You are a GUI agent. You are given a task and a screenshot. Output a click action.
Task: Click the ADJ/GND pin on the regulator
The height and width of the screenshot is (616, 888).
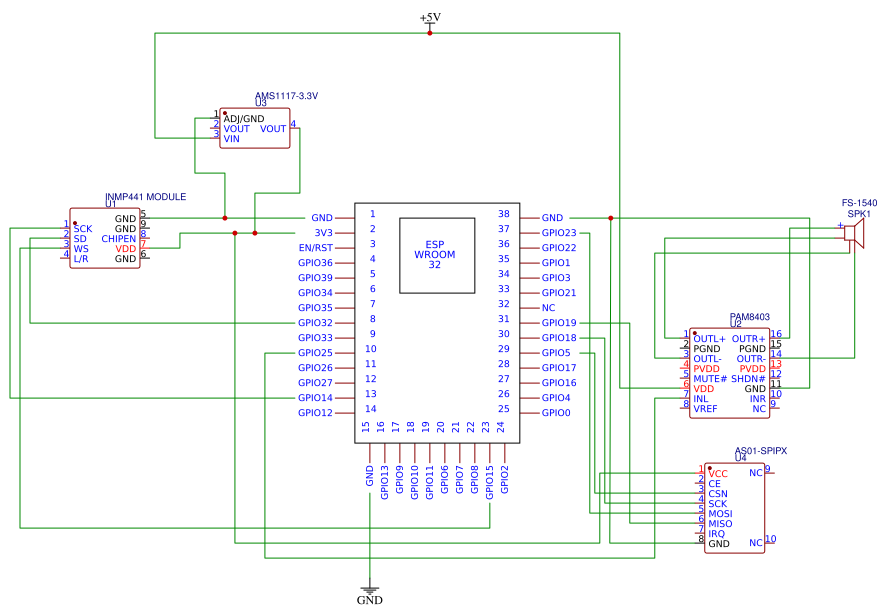pos(244,119)
